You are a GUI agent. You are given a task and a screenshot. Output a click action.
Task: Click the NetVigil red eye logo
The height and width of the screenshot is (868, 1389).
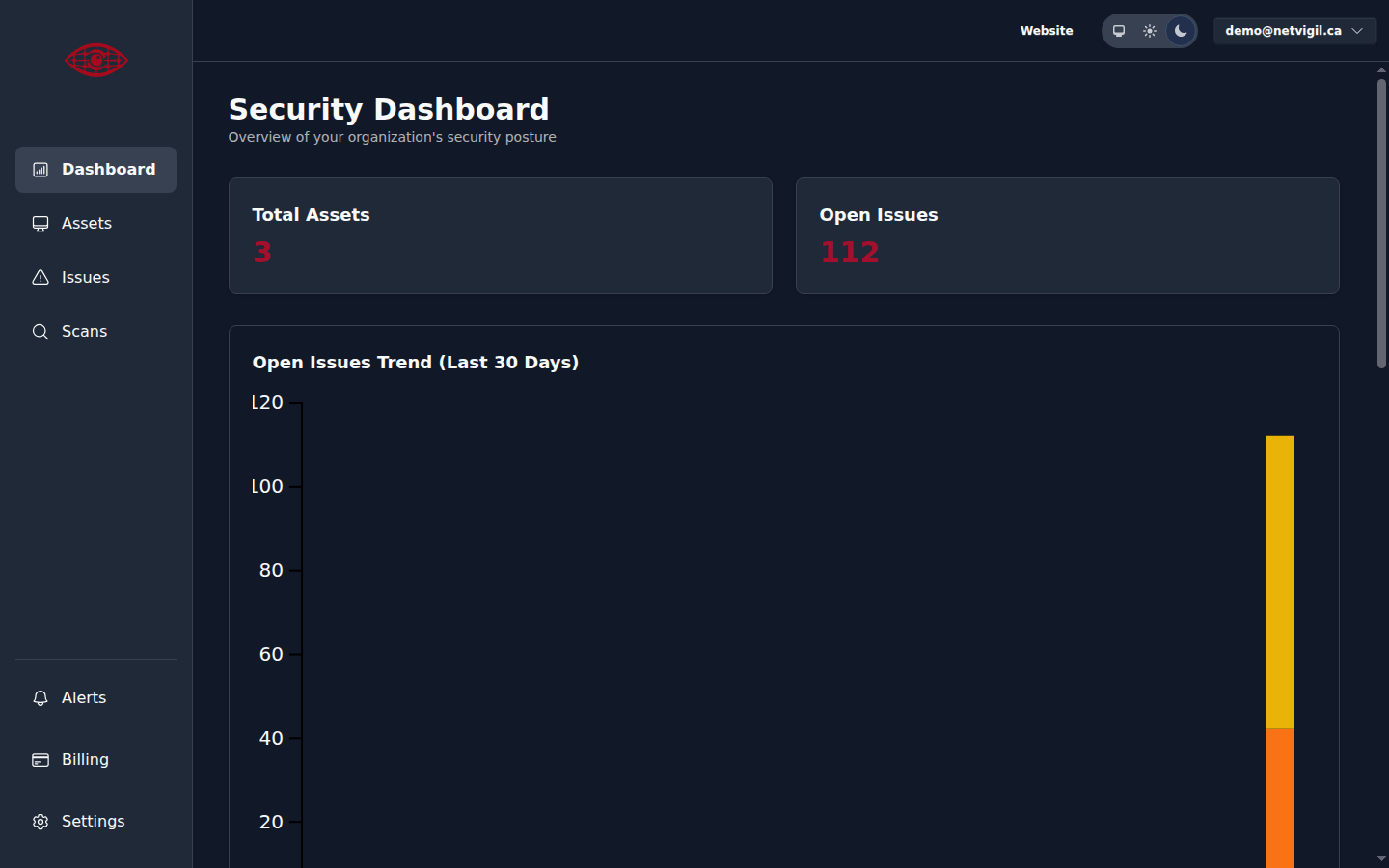click(x=96, y=60)
